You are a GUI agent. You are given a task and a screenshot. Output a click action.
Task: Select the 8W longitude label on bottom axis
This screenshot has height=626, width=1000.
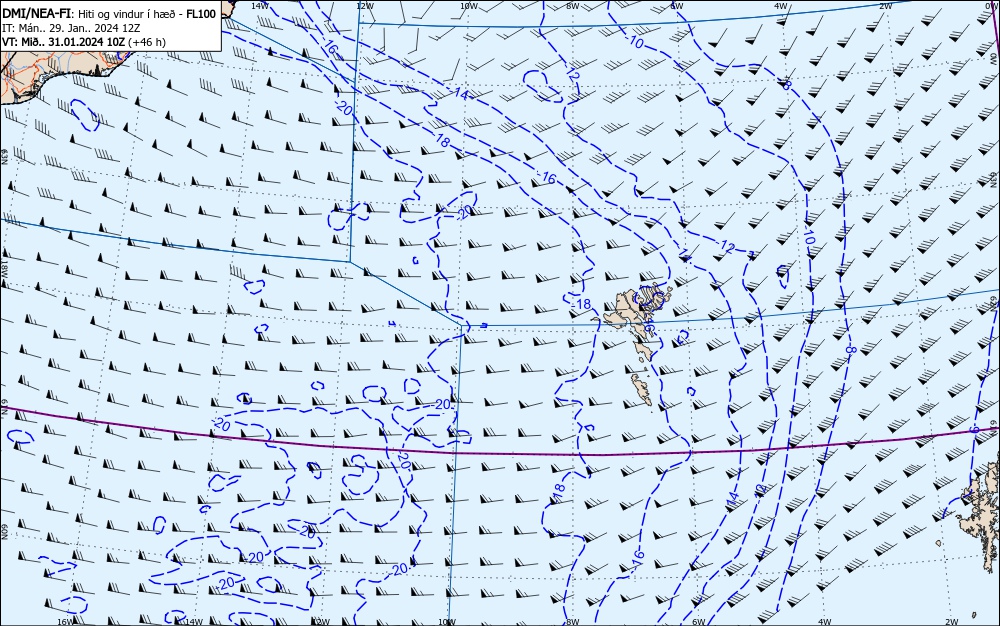coord(573,622)
